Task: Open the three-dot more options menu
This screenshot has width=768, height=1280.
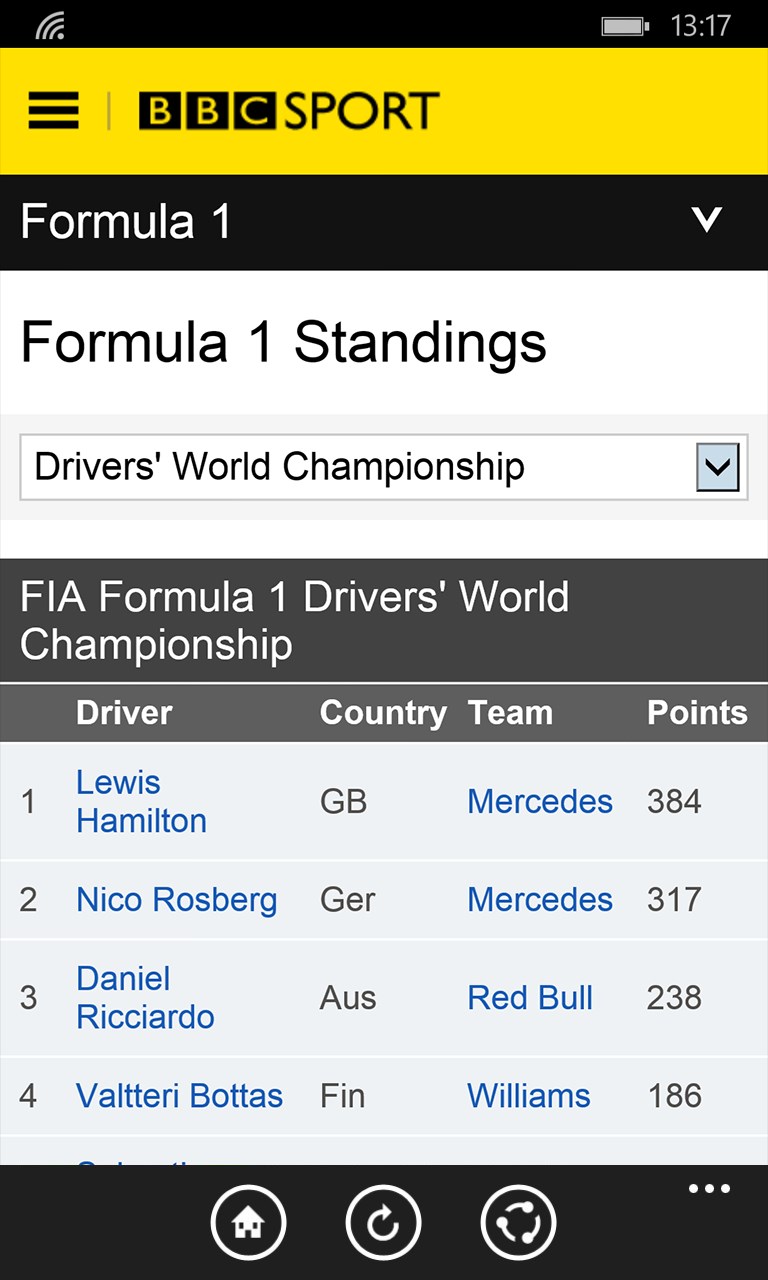Action: pos(709,1189)
